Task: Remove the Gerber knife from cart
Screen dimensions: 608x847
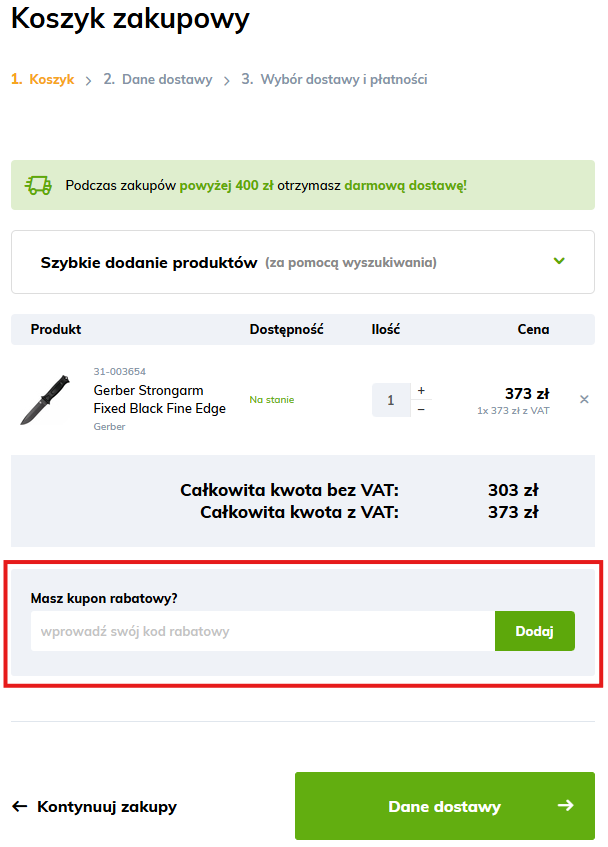Action: (x=584, y=400)
